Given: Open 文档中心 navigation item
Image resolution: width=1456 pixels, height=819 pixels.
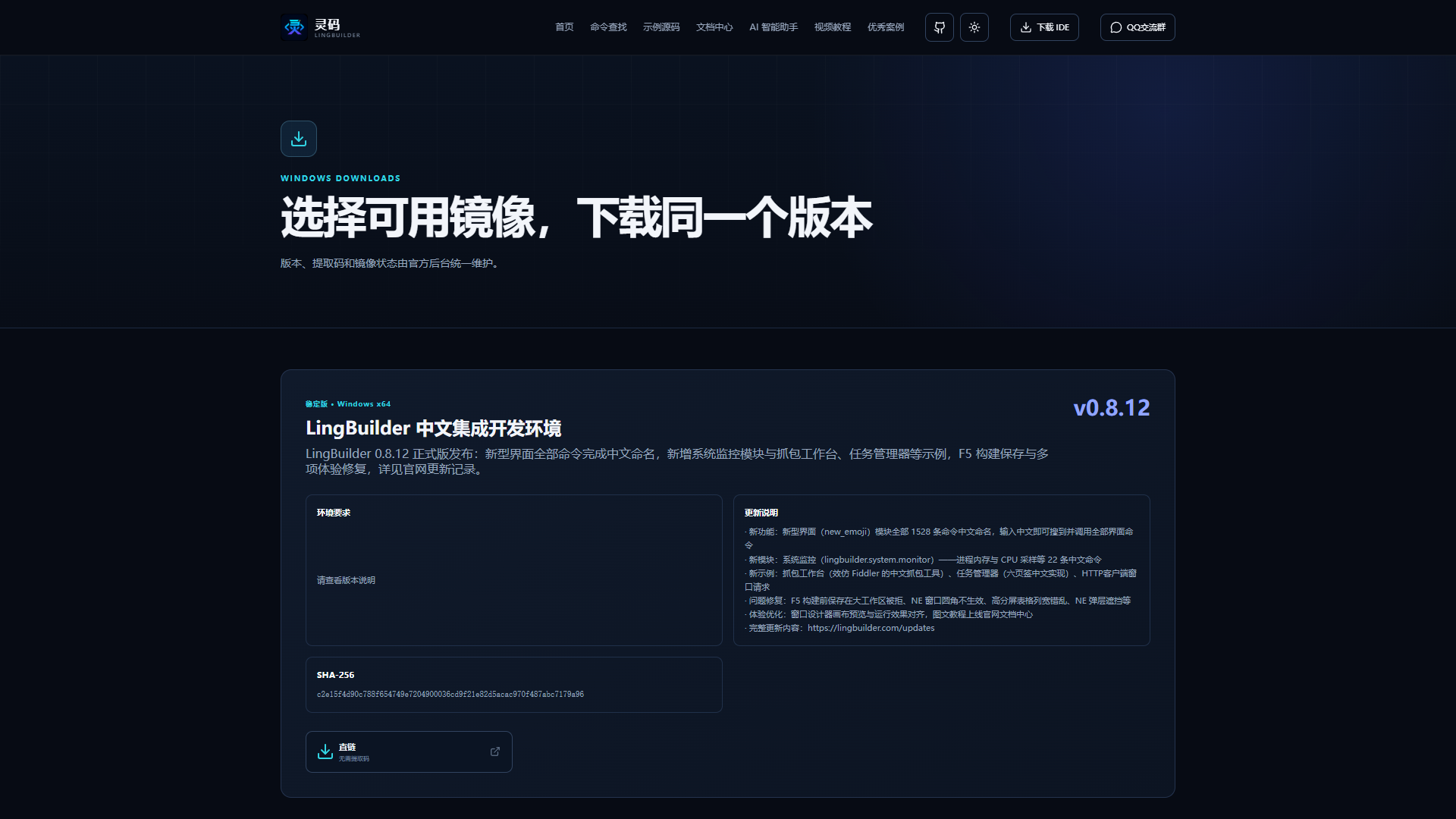Looking at the screenshot, I should [714, 27].
